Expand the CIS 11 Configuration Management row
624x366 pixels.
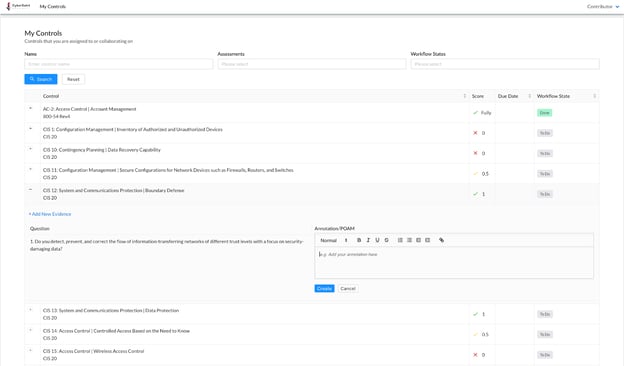pyautogui.click(x=31, y=169)
